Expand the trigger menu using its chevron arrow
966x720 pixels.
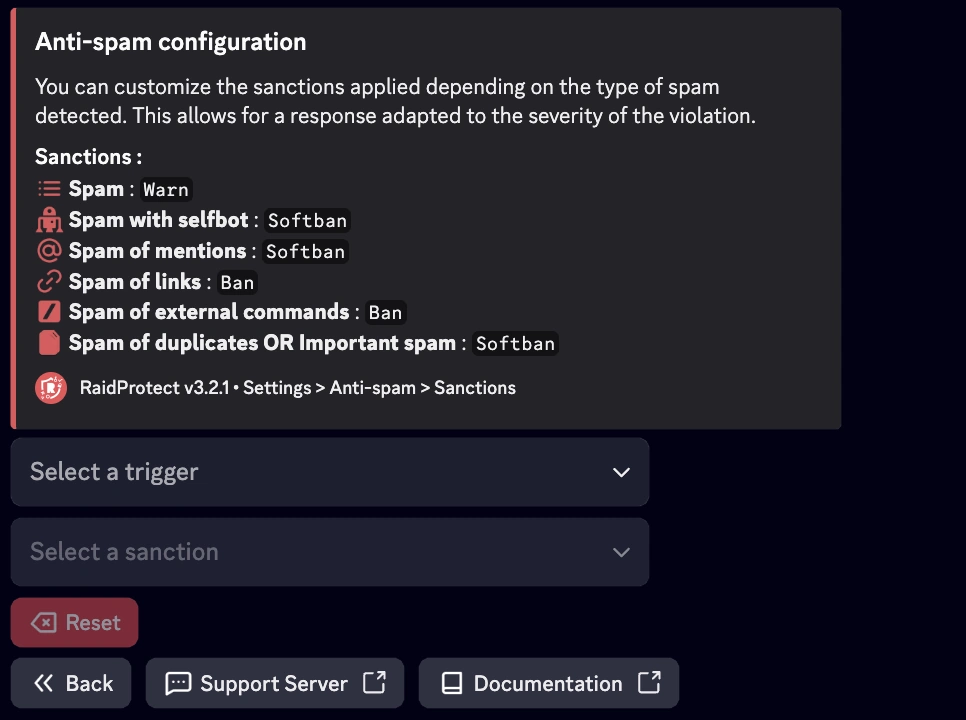(621, 472)
